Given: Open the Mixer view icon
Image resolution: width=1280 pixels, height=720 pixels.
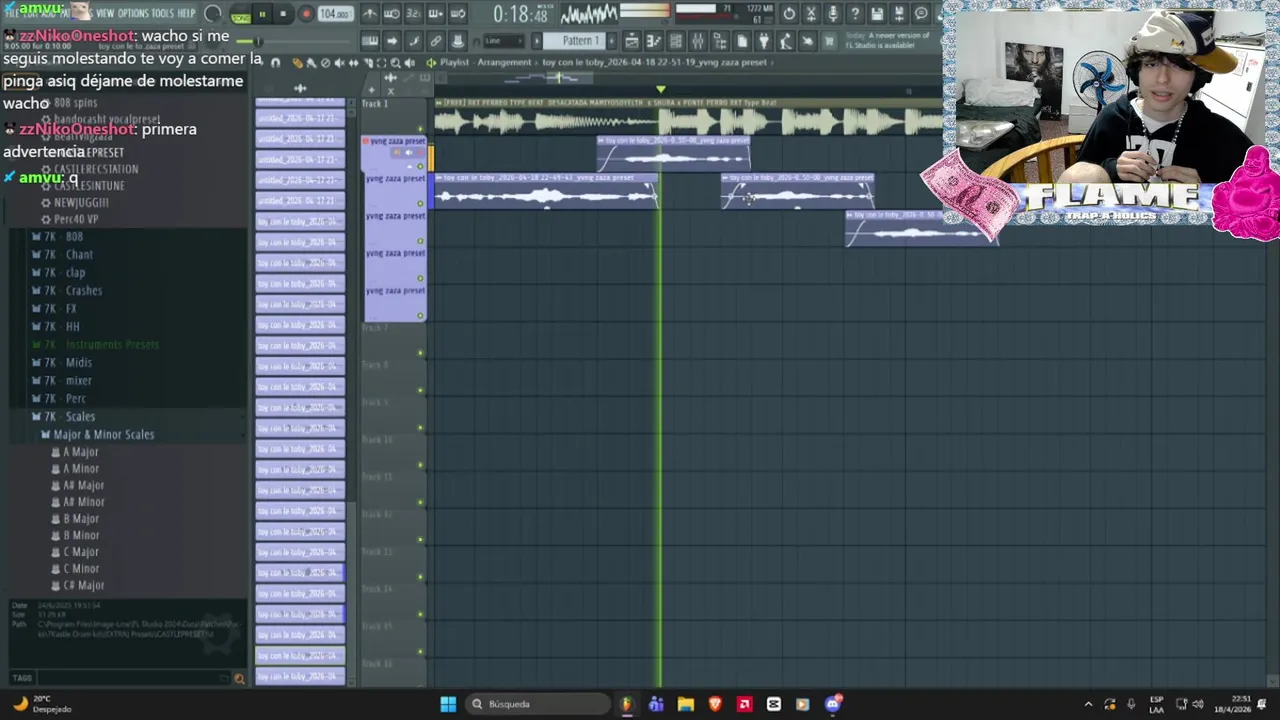Looking at the screenshot, I should [697, 41].
